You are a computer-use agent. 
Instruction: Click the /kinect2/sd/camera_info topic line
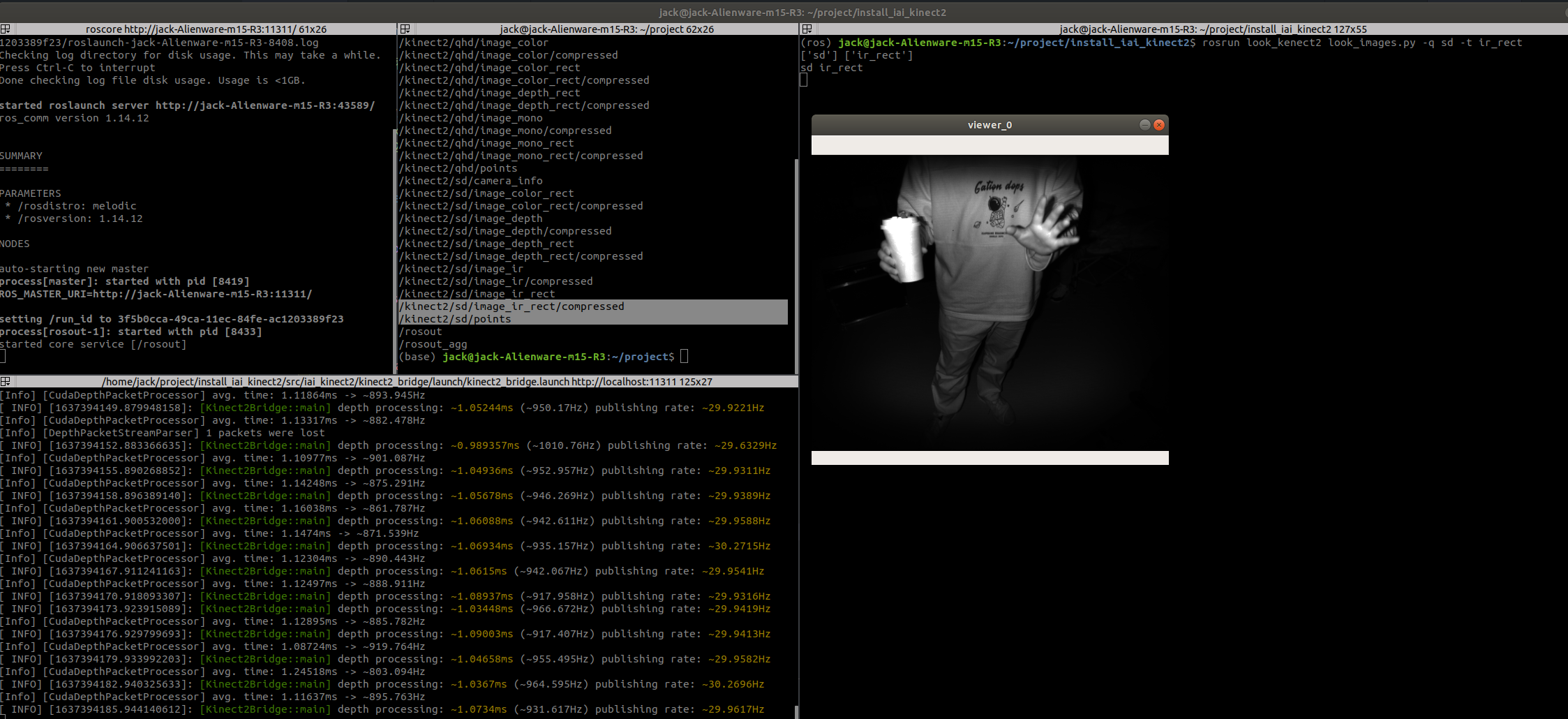click(471, 181)
